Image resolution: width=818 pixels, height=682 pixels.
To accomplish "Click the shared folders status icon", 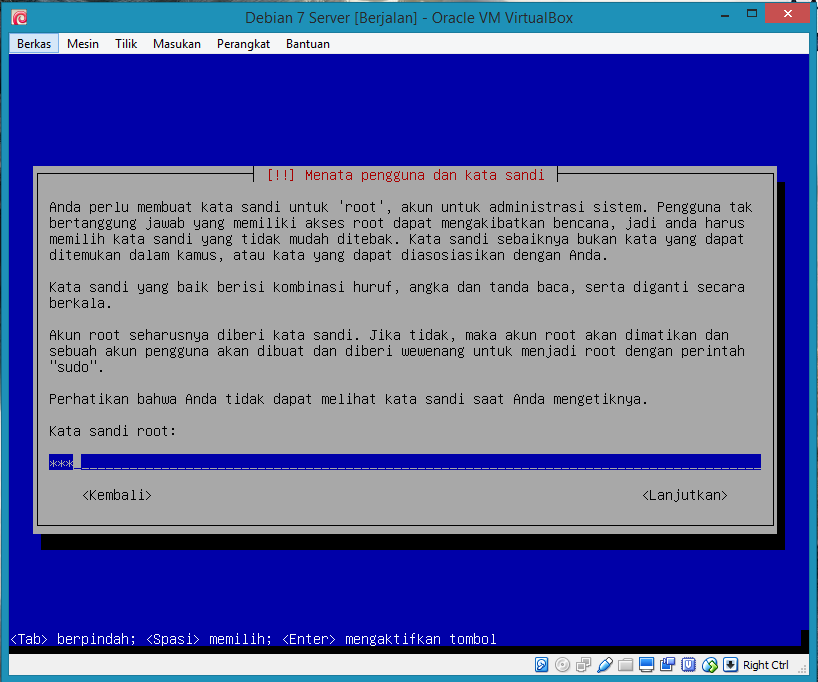I will 625,664.
